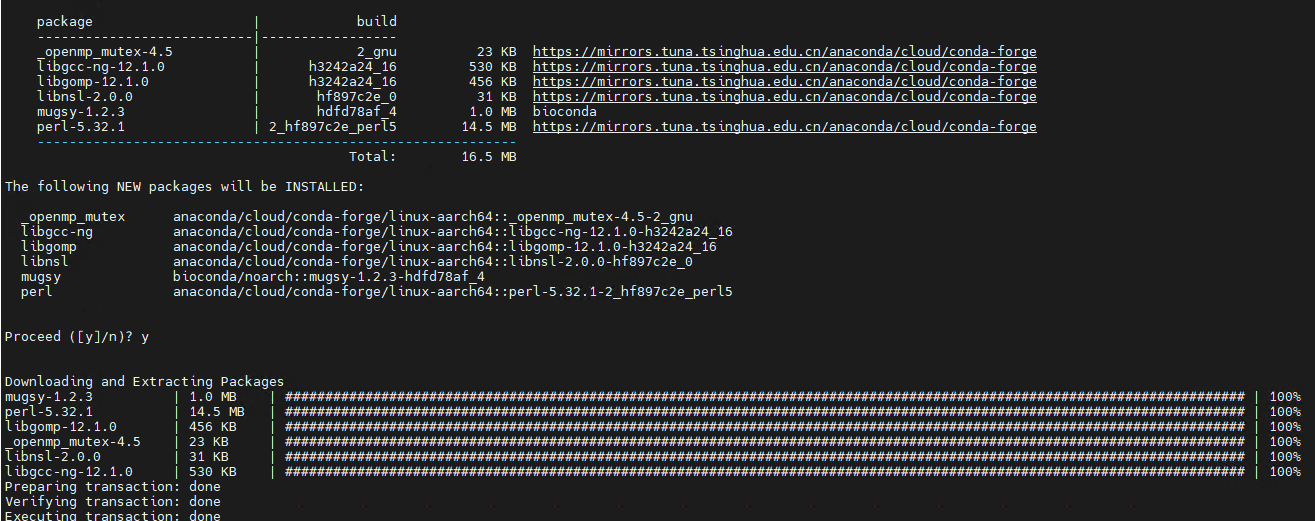Click the bioconda/noarch::mugsy-1.2.3-hdfd78af_4 text
Screen dimensions: 1315x521
click(328, 276)
